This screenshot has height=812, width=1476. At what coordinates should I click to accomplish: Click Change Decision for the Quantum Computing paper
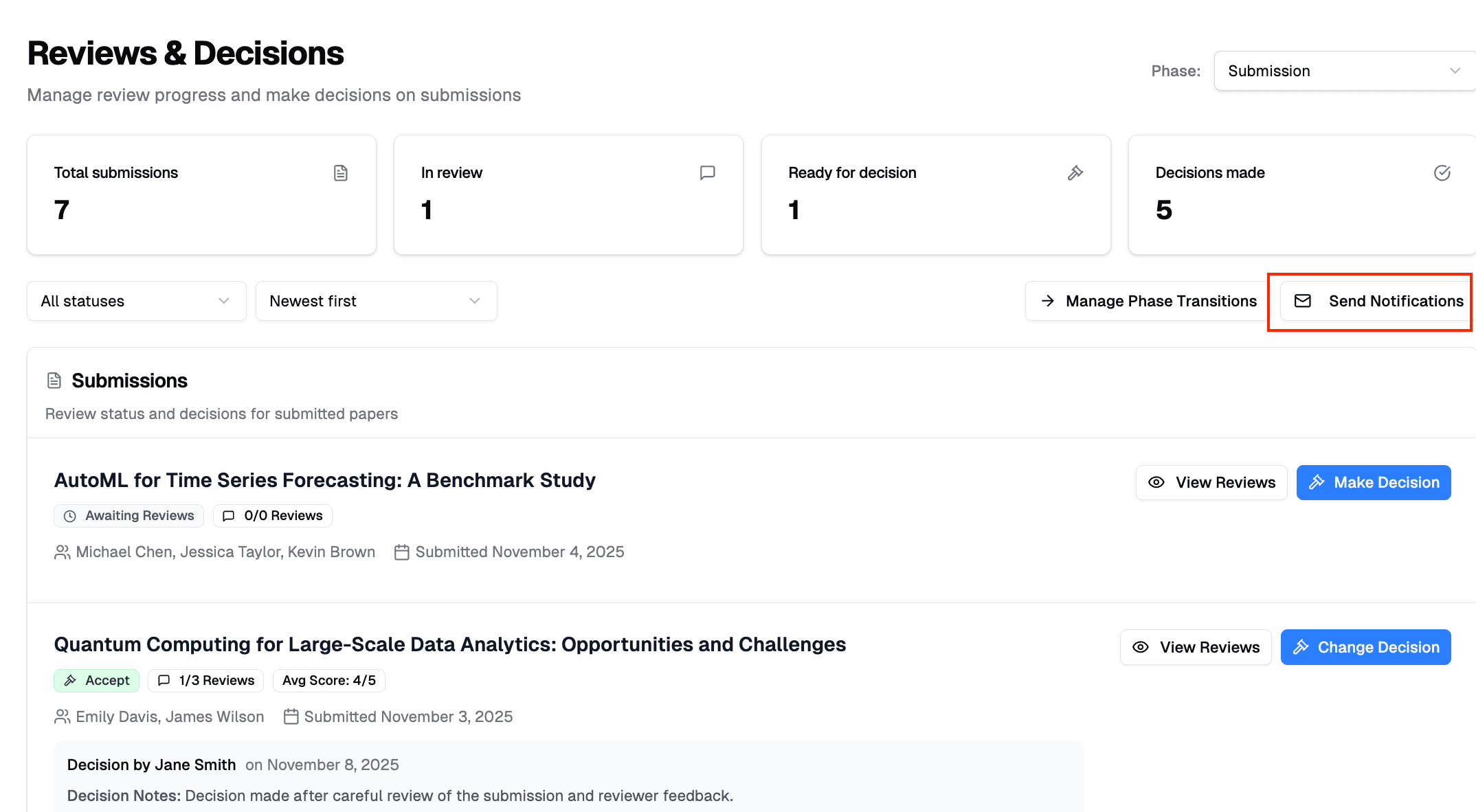coord(1365,647)
